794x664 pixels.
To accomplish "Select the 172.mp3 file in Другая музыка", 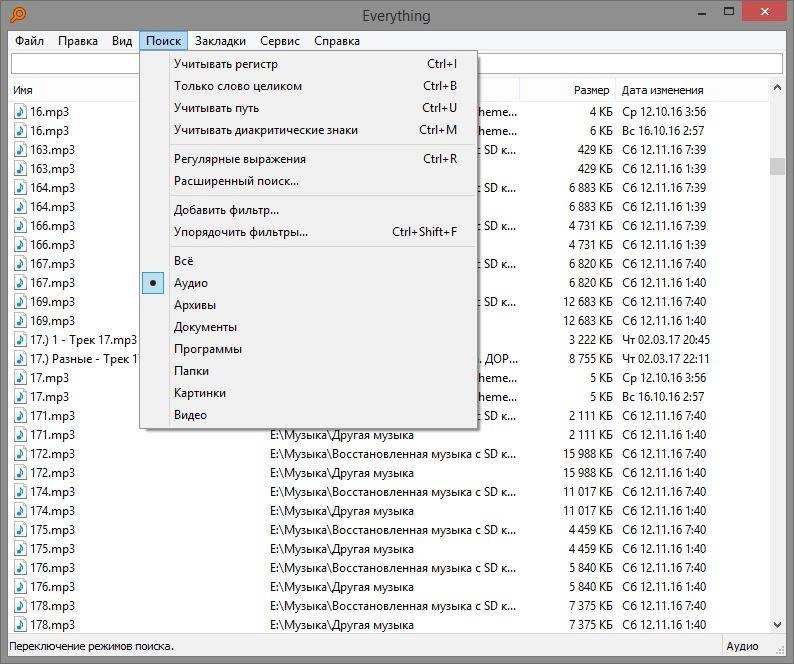I will pyautogui.click(x=52, y=473).
